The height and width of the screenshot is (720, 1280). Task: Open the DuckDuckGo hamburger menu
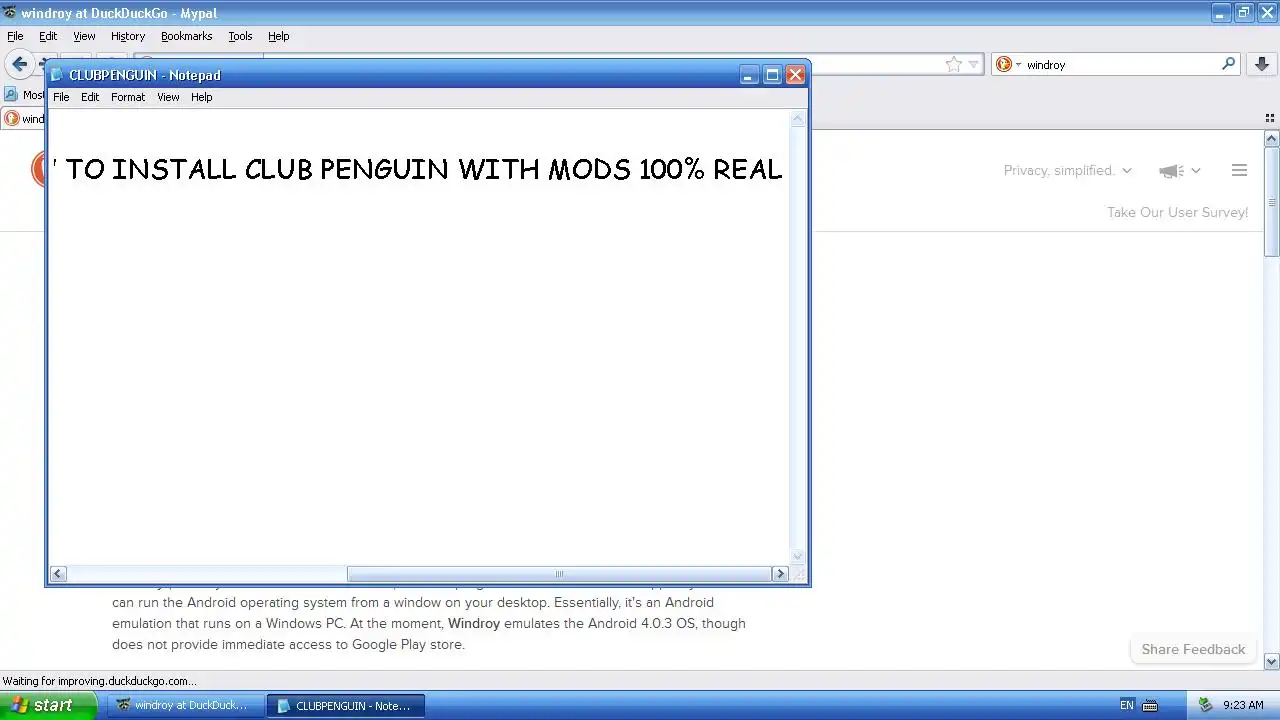point(1239,171)
